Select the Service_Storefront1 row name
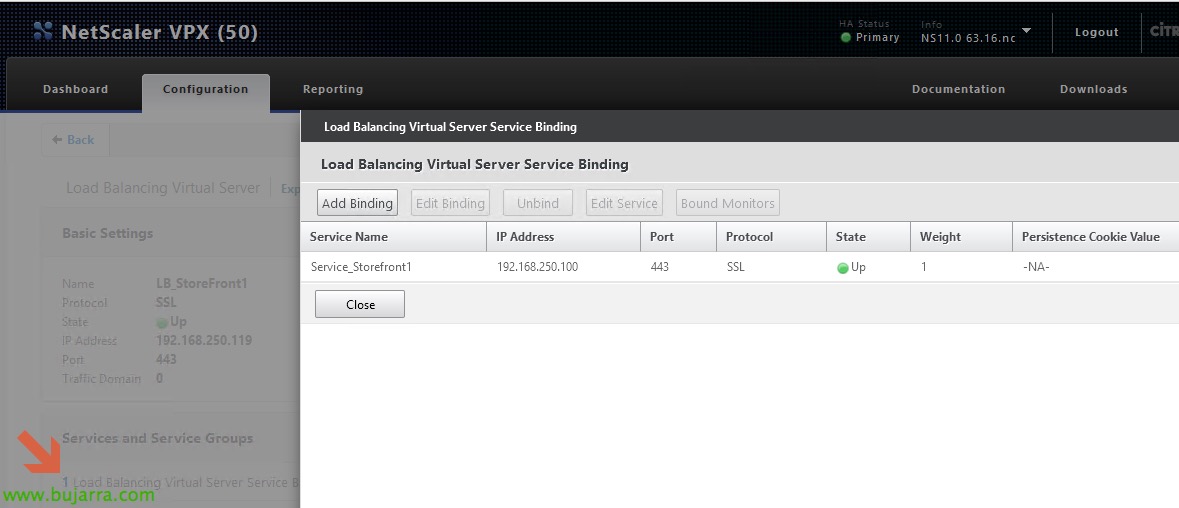 click(361, 267)
